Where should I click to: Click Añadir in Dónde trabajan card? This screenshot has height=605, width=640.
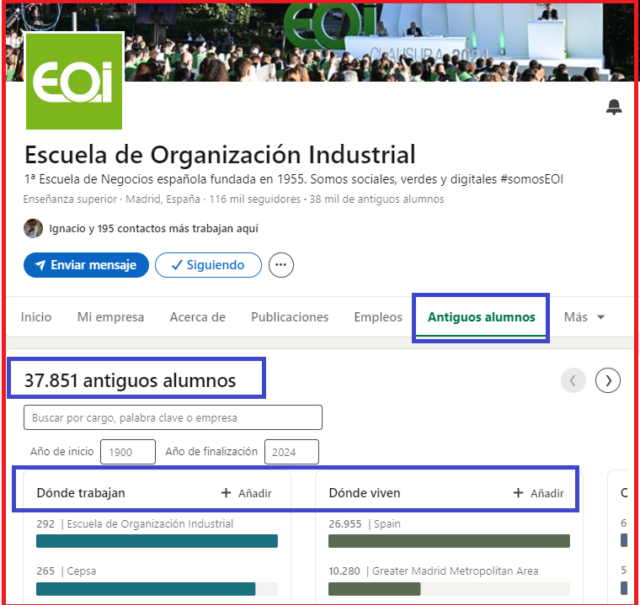pyautogui.click(x=247, y=493)
